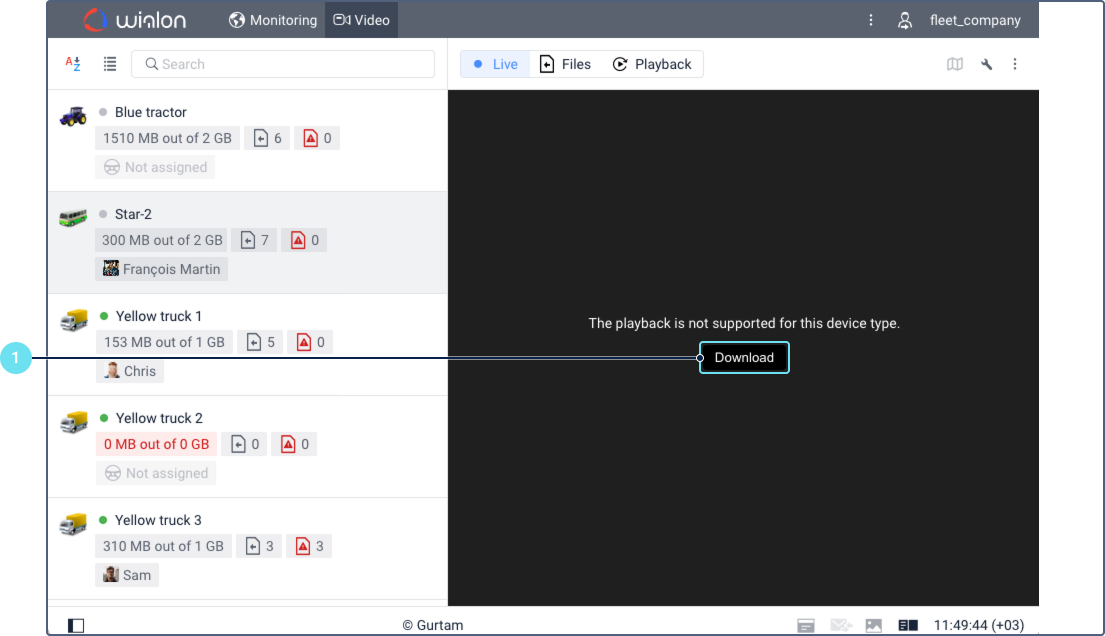Open the wrench settings icon
1105x636 pixels.
(986, 64)
